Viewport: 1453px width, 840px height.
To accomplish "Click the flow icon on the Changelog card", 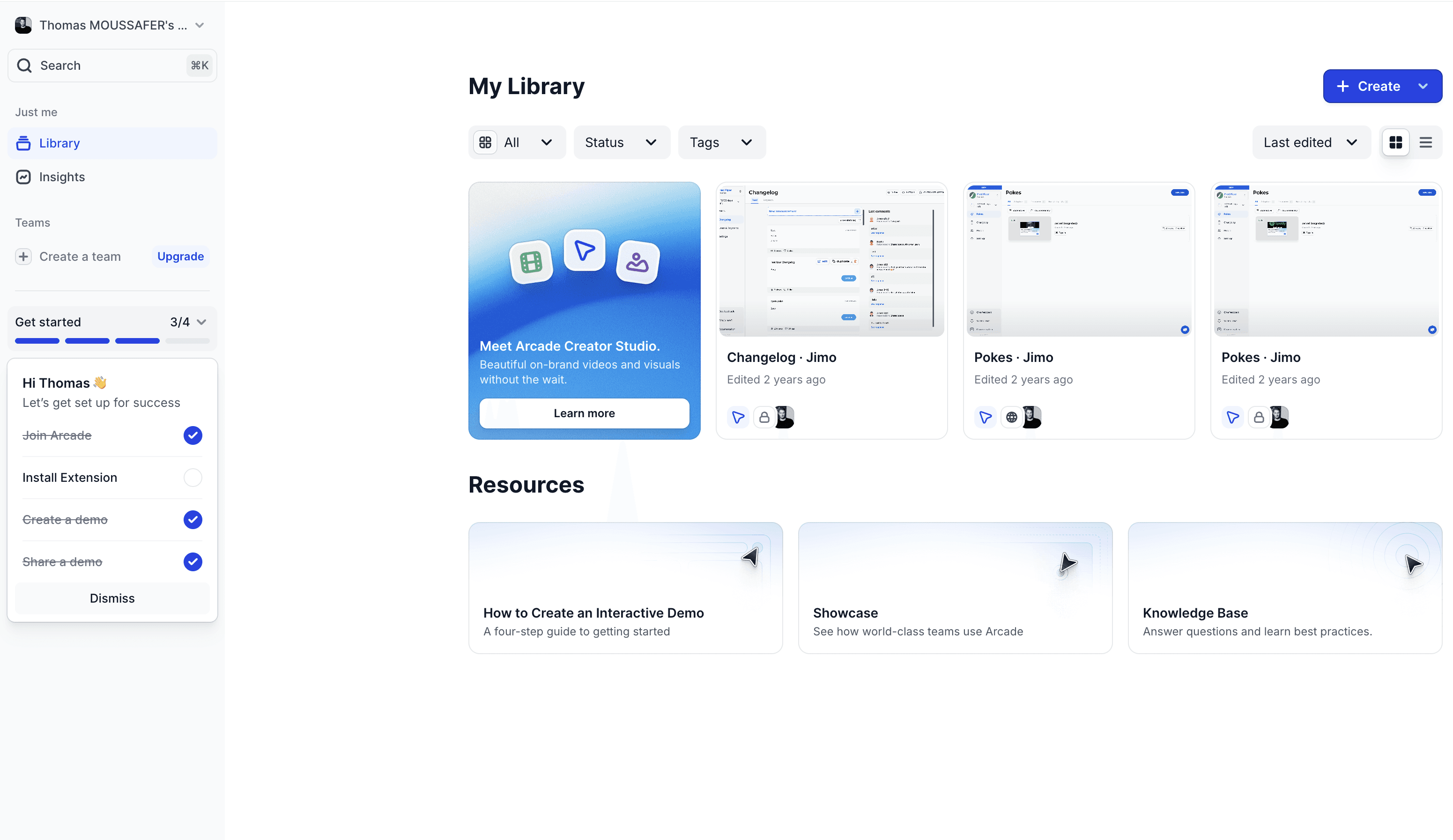I will coord(738,417).
